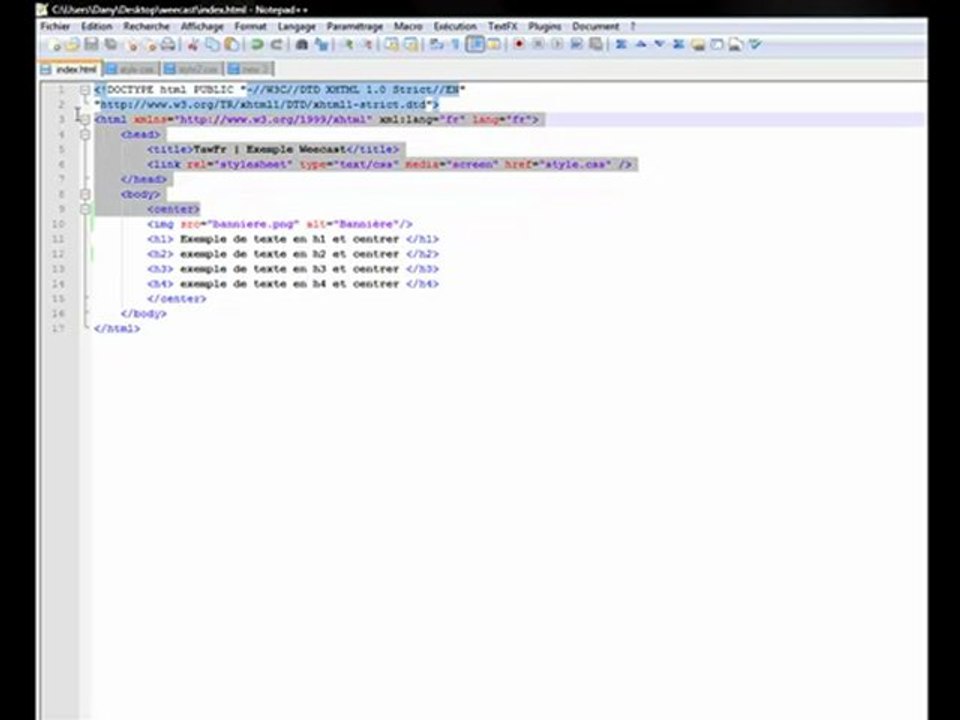Click the Redo arrow icon
This screenshot has width=960, height=720.
tap(277, 45)
